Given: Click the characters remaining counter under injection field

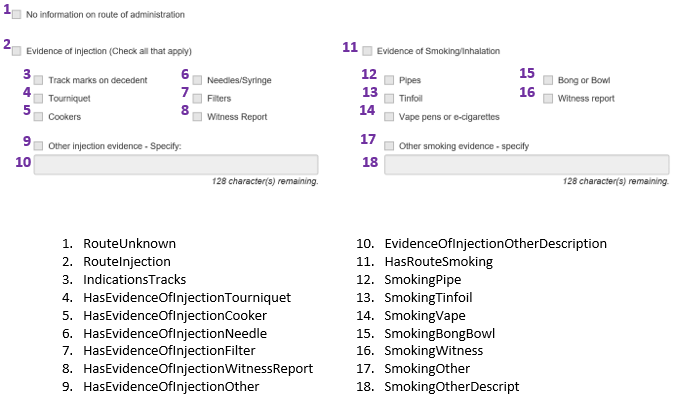Looking at the screenshot, I should (265, 182).
